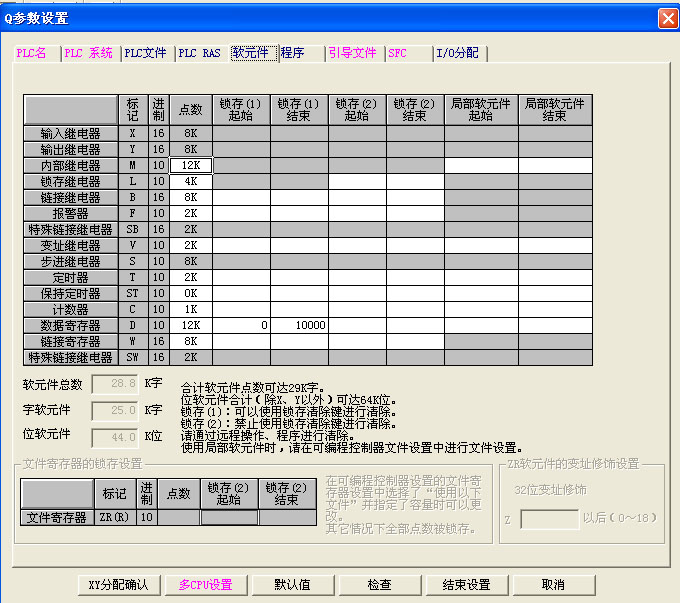The width and height of the screenshot is (680, 603).
Task: Open the PLC 系统 tab
Action: coord(88,54)
